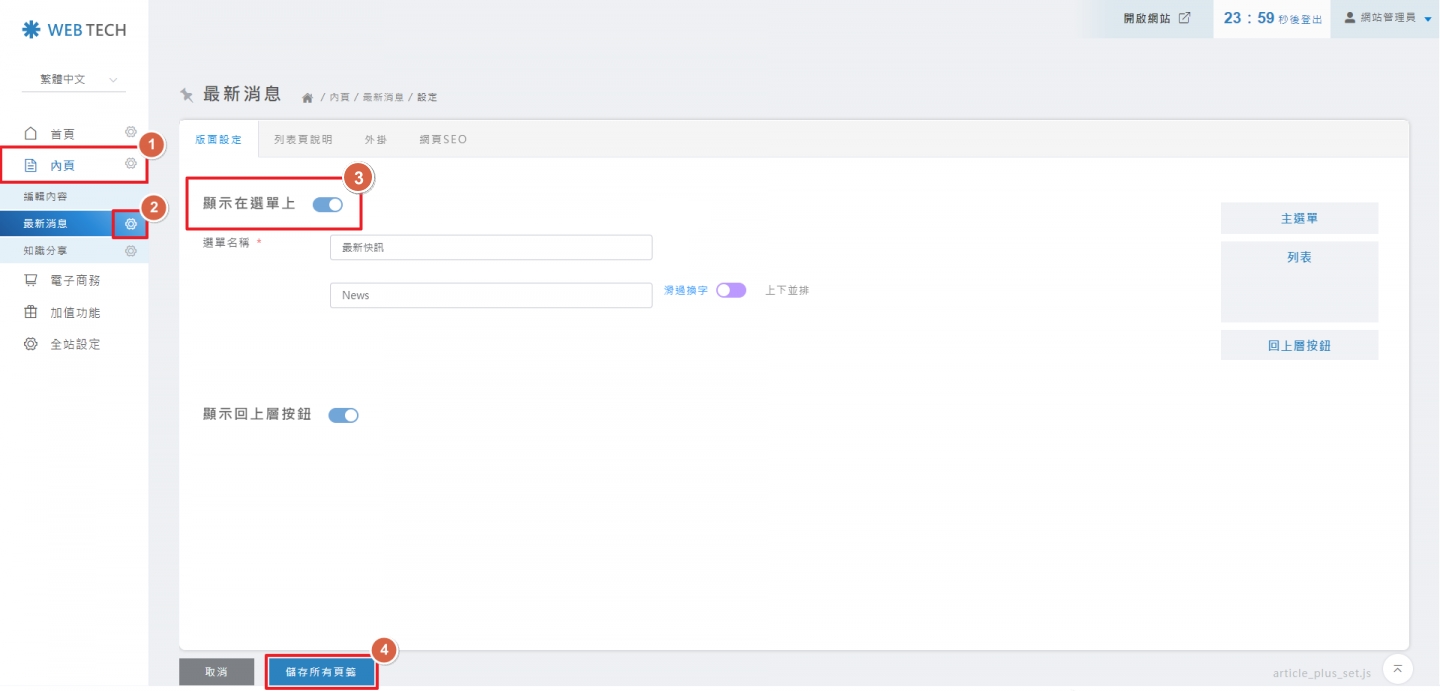Click the pin icon beside page title

coord(187,95)
